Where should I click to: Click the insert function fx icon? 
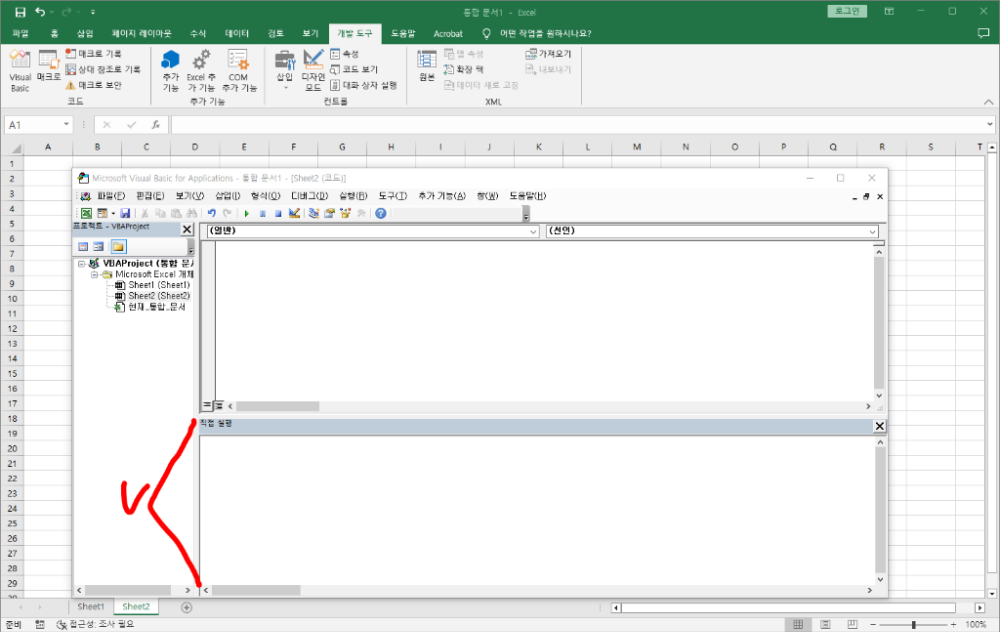tap(156, 125)
